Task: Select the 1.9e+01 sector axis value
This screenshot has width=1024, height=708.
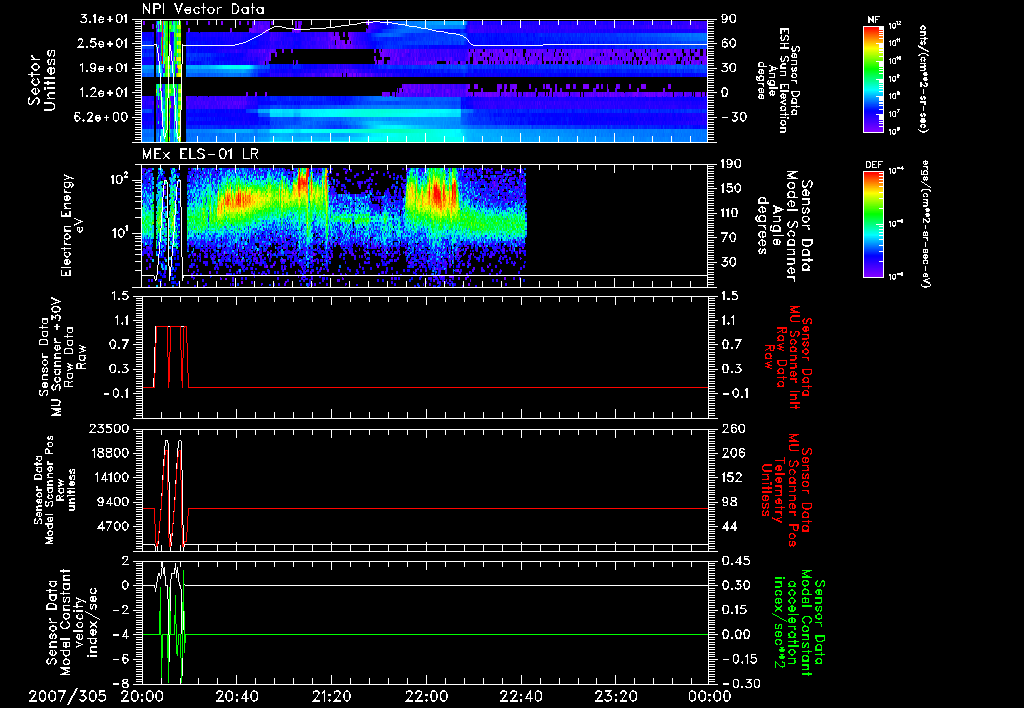Action: pos(103,68)
